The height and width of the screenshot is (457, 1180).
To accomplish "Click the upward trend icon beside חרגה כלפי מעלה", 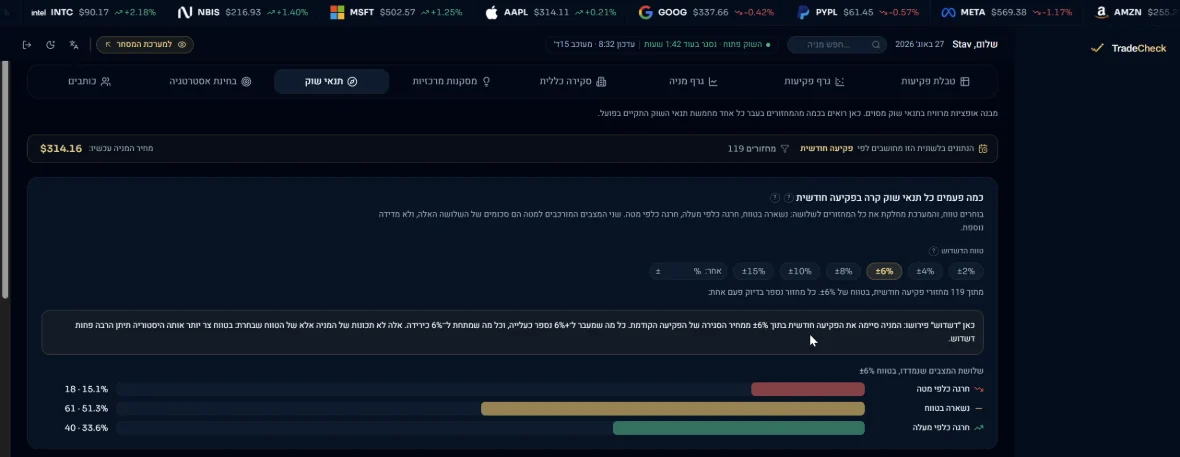I will [x=979, y=428].
